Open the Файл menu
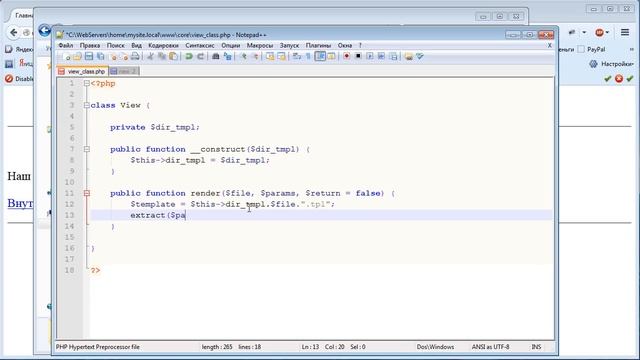 (x=66, y=45)
